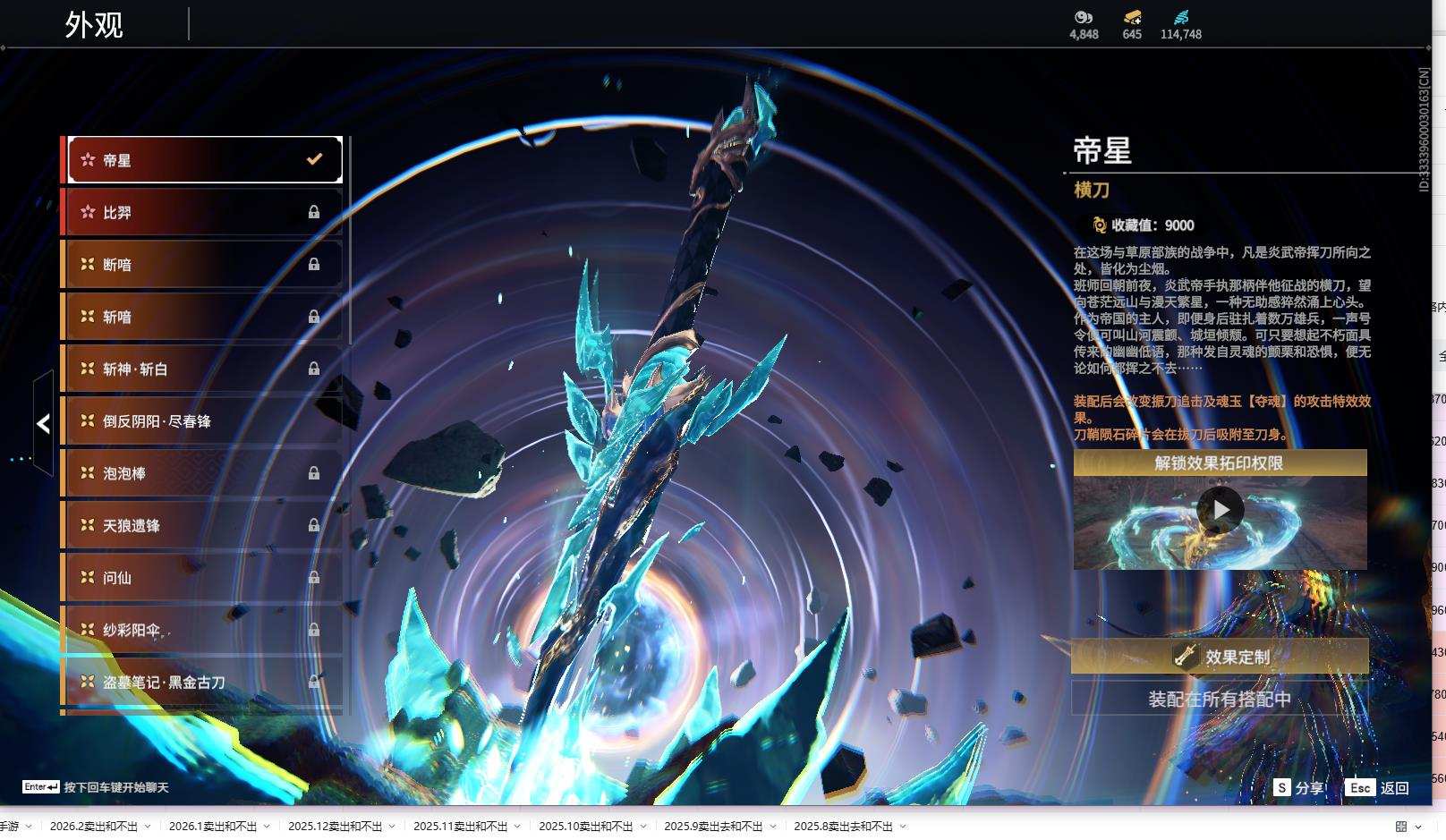Switch to the 2025.10卖出和不出 sheet tab
This screenshot has width=1446, height=840.
[586, 827]
